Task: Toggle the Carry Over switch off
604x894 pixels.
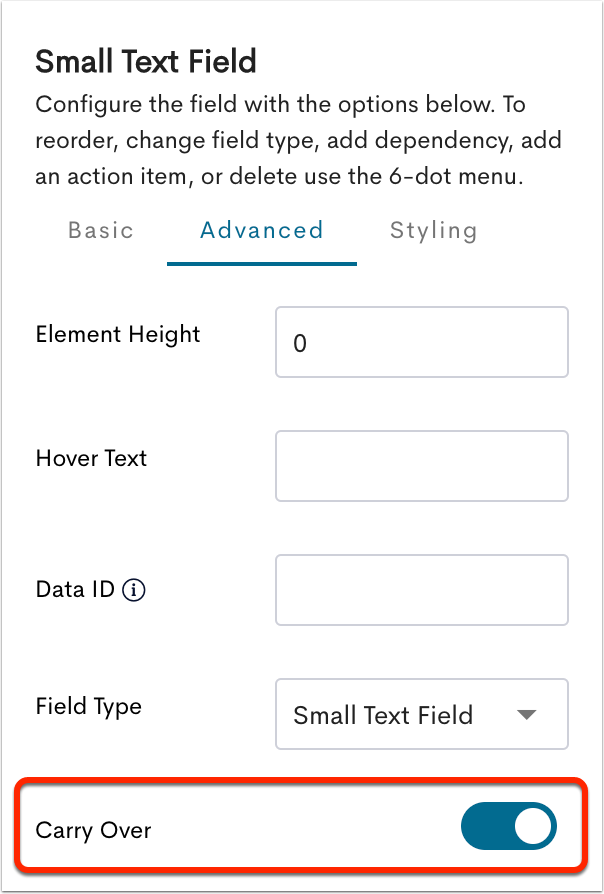Action: click(509, 826)
